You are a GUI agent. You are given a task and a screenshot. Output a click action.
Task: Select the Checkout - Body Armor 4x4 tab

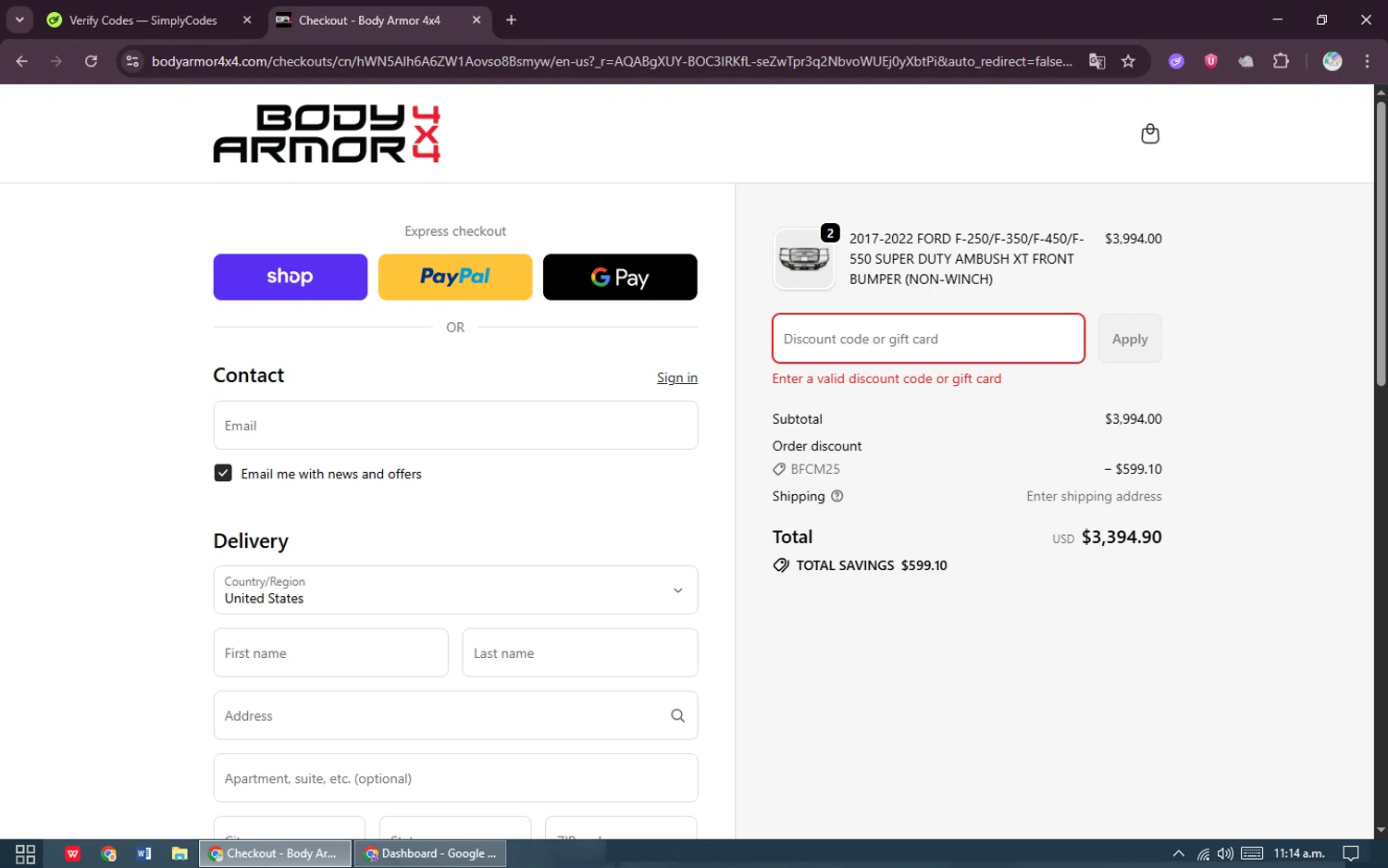369,20
